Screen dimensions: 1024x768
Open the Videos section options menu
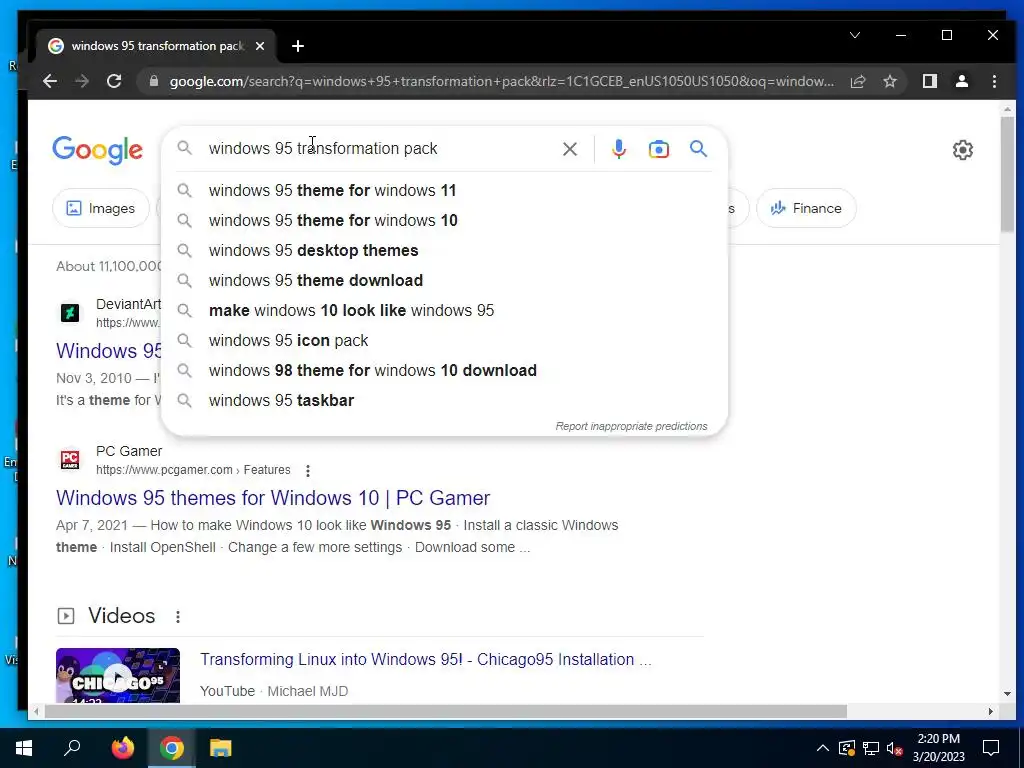click(x=178, y=616)
